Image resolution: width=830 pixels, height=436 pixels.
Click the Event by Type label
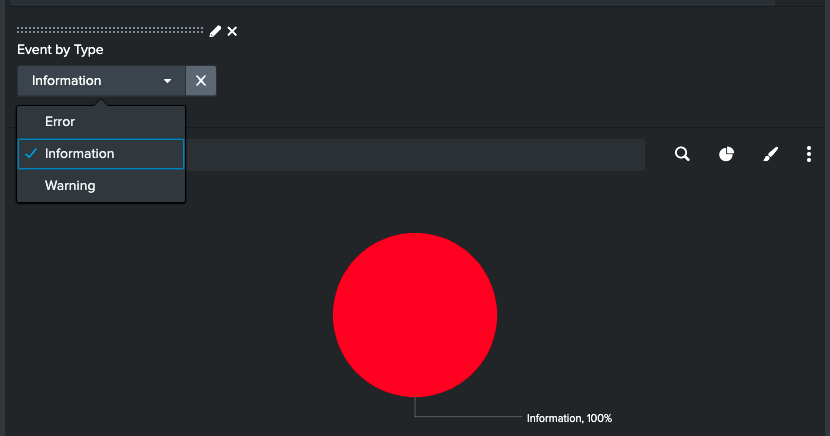pos(60,50)
